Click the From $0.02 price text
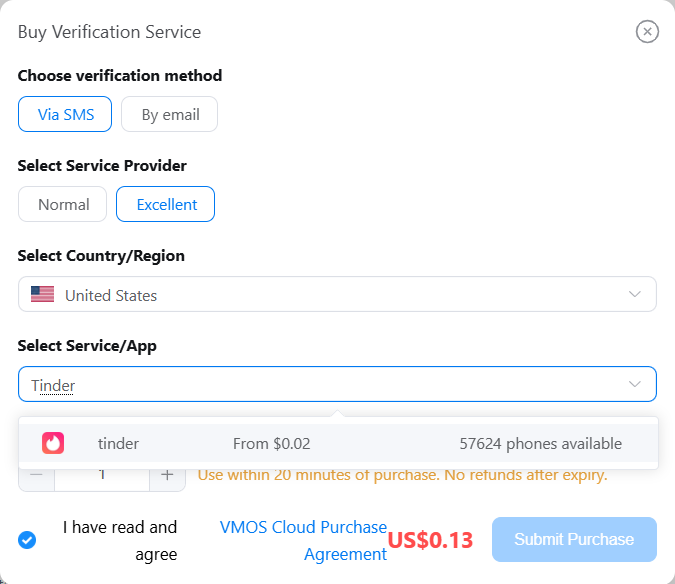This screenshot has width=675, height=584. [272, 444]
